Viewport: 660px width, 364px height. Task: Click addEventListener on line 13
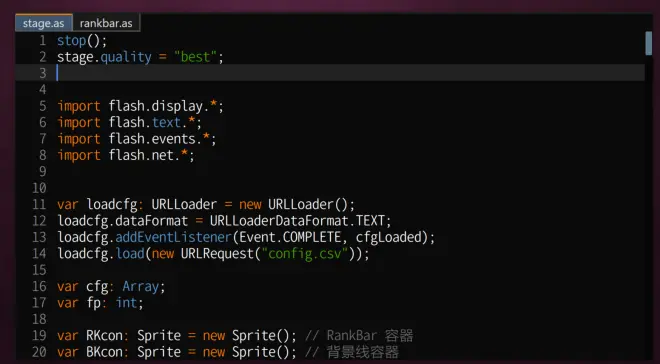tap(173, 237)
